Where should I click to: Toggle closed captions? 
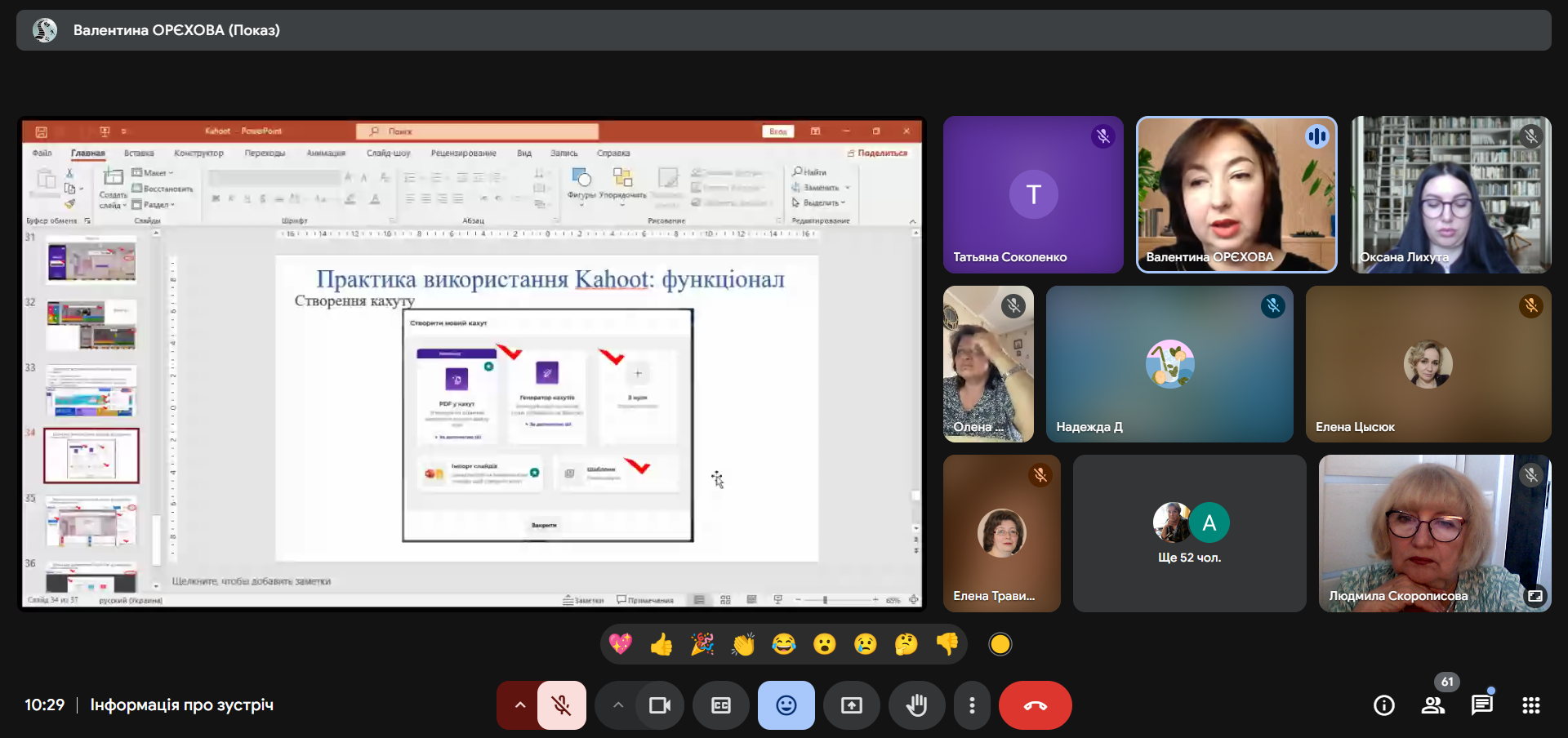720,705
